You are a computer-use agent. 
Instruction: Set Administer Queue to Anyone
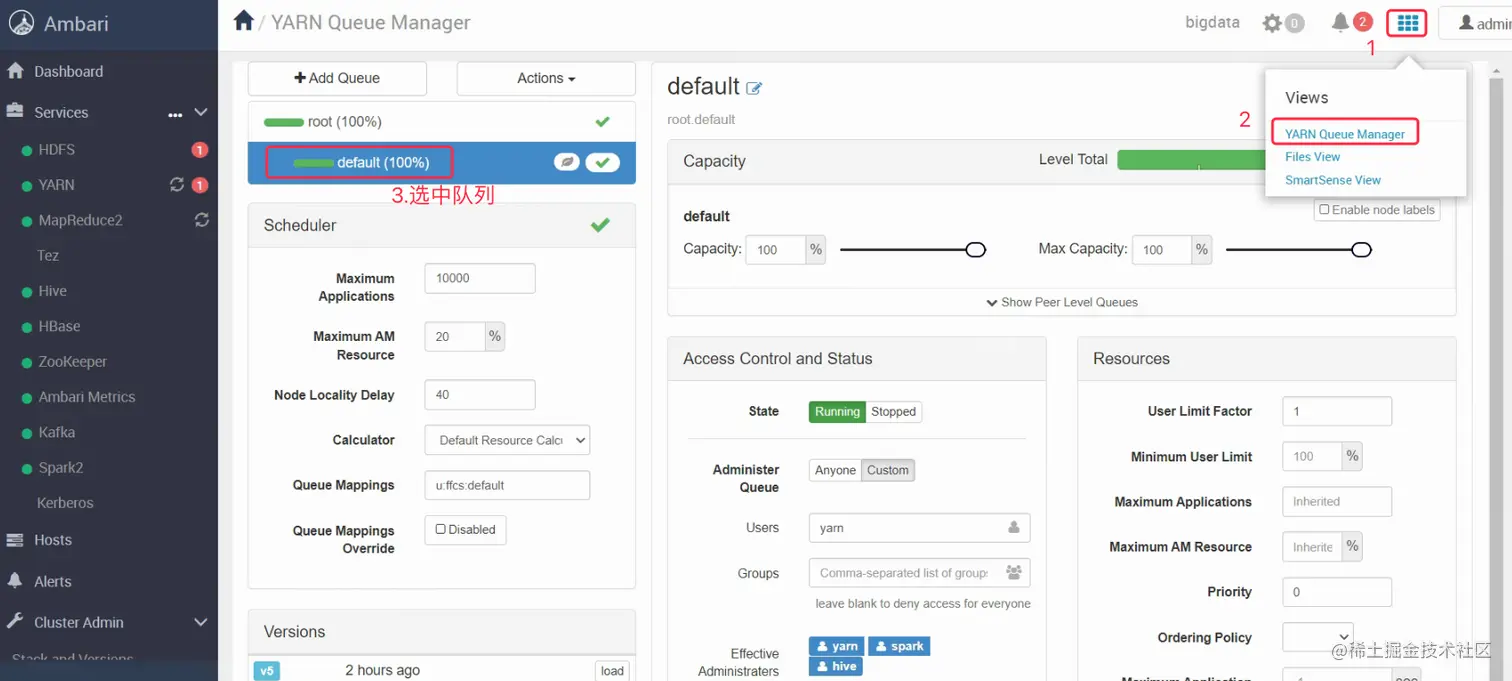coord(835,470)
